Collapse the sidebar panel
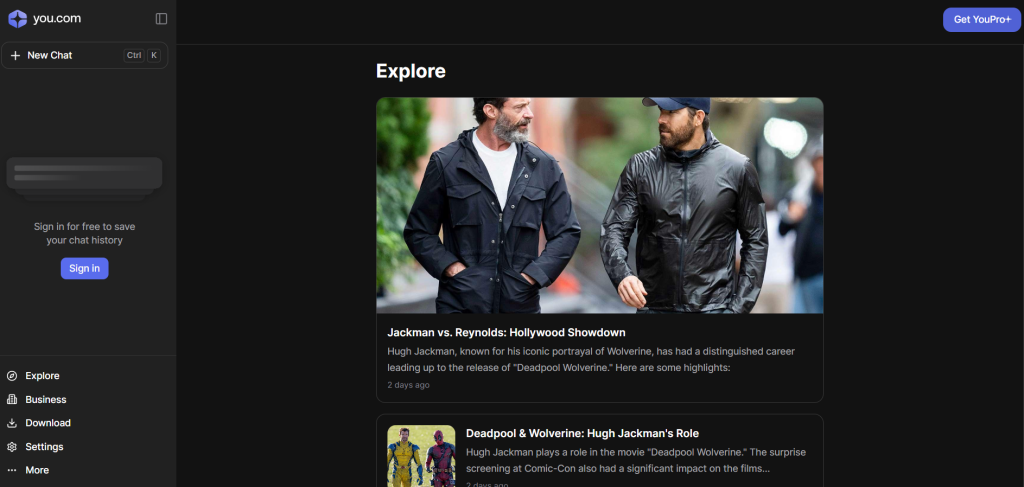1024x487 pixels. coord(161,18)
